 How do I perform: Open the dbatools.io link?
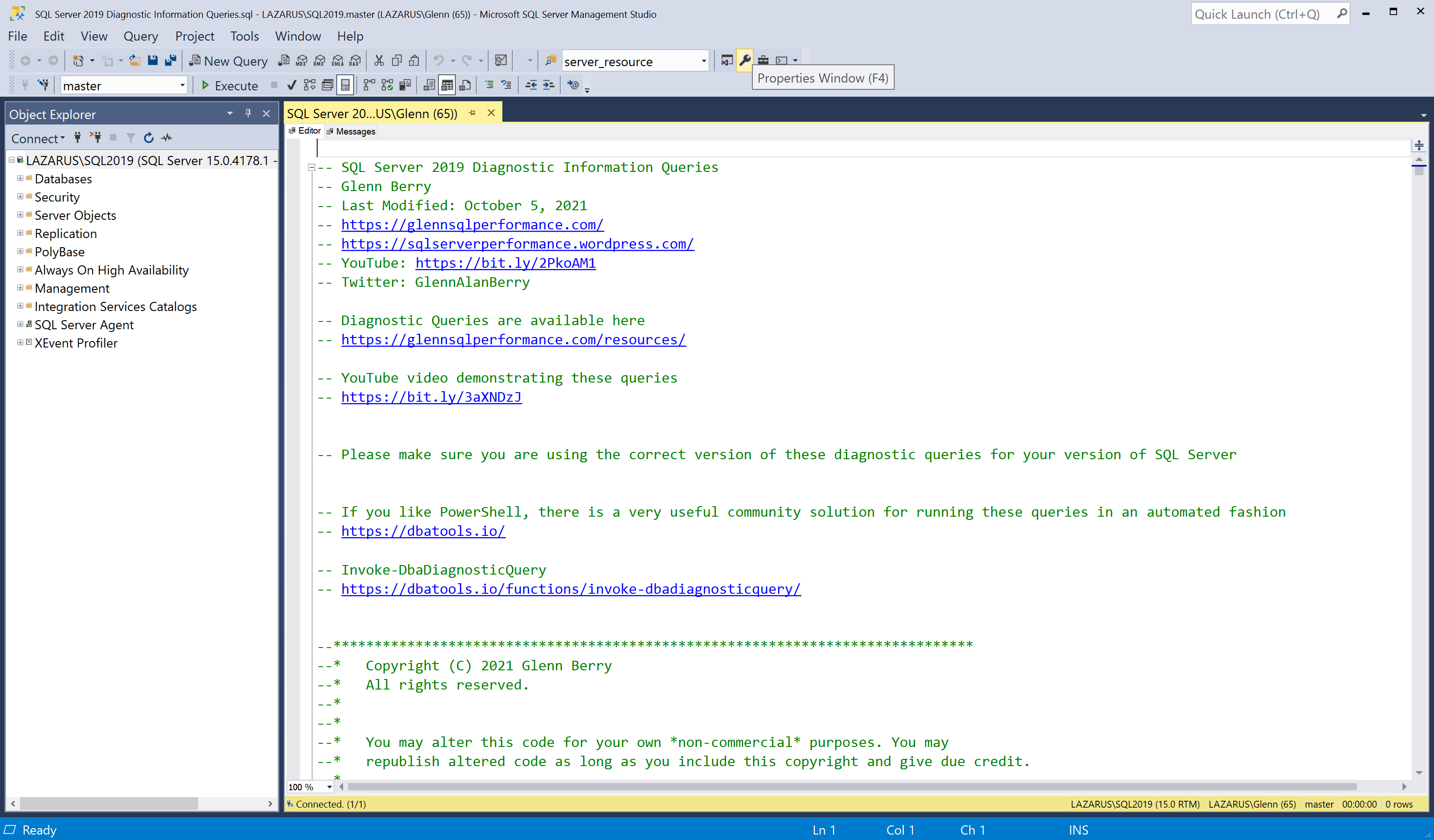[x=423, y=531]
